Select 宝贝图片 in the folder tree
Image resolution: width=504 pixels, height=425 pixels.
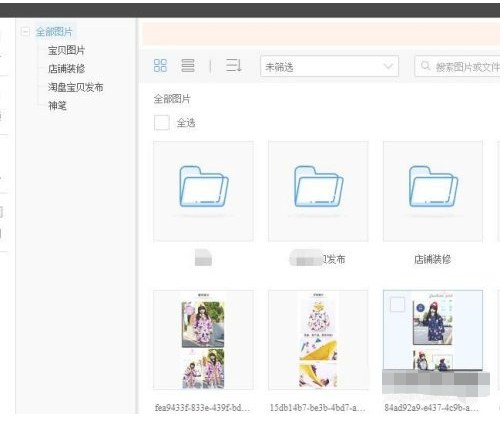pos(66,50)
